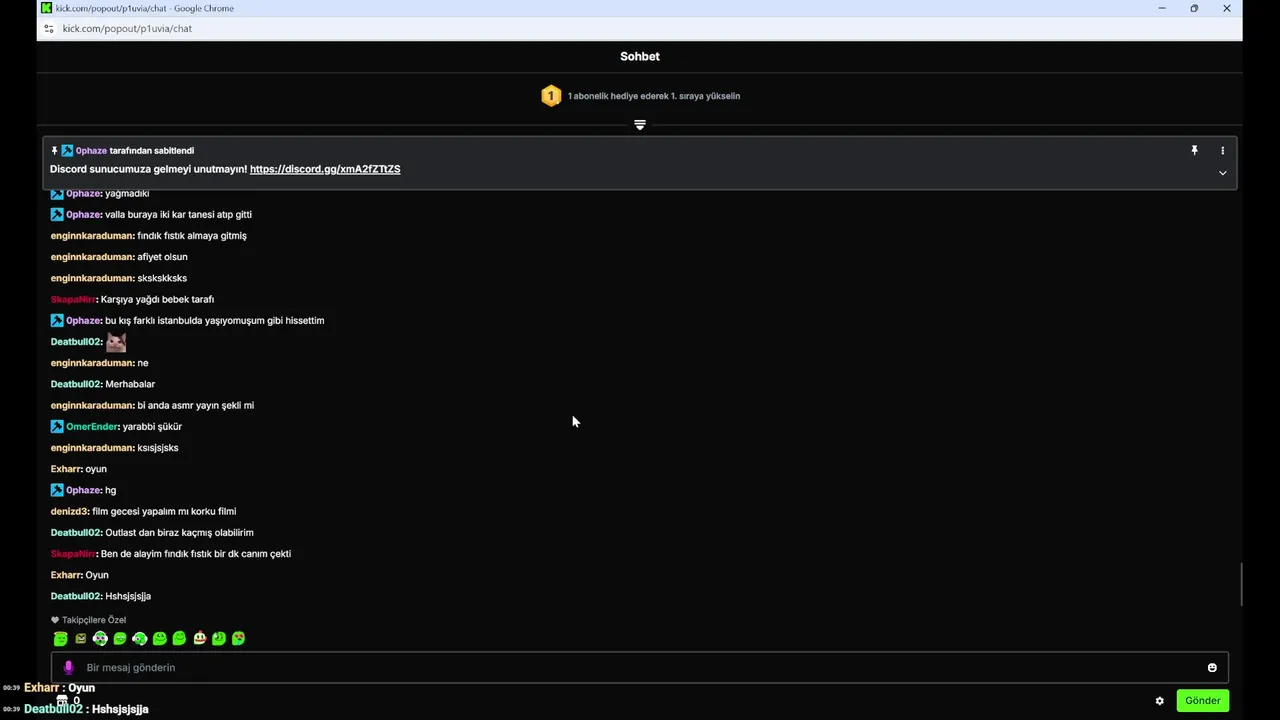Image resolution: width=1280 pixels, height=720 pixels.
Task: Open chat settings gear
Action: click(x=1160, y=701)
